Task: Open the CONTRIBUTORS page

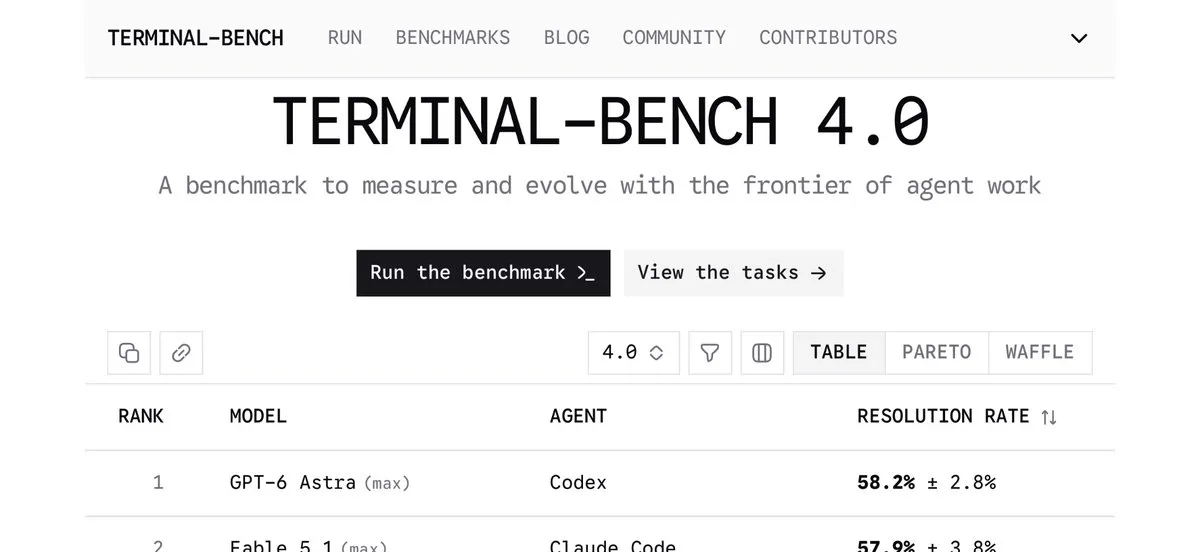Action: [828, 38]
